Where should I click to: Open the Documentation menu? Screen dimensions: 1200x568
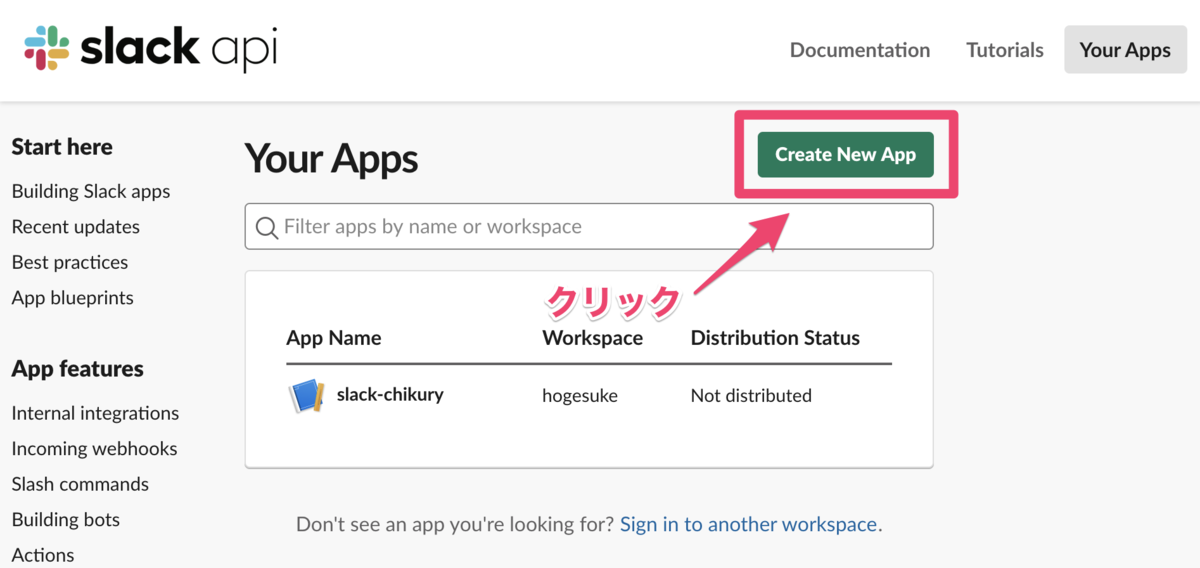(860, 50)
